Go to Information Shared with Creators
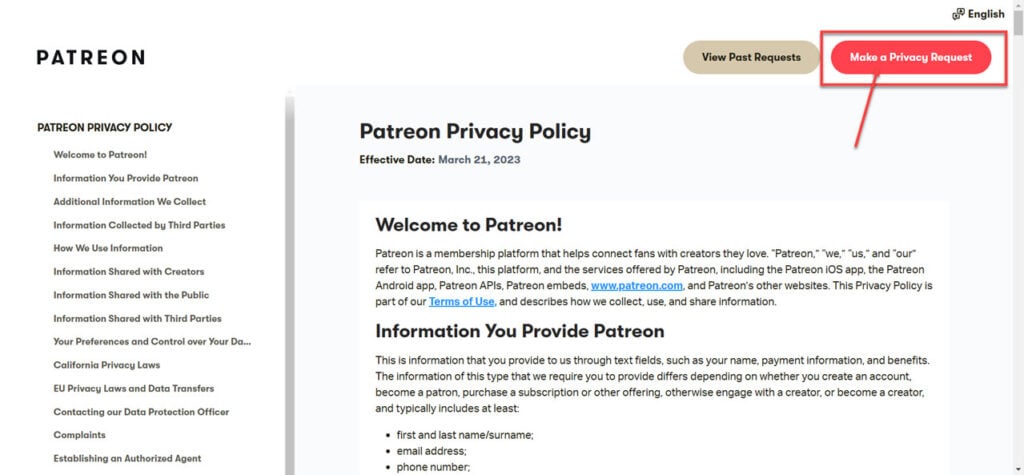The width and height of the screenshot is (1024, 475). (129, 272)
